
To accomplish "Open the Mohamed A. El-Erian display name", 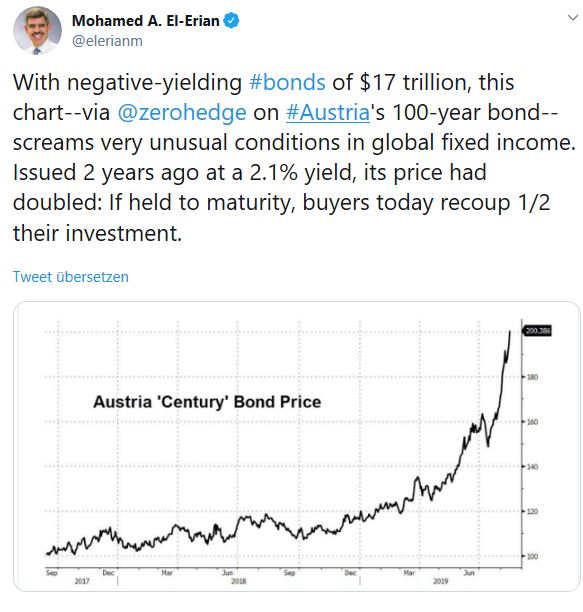I will point(146,21).
